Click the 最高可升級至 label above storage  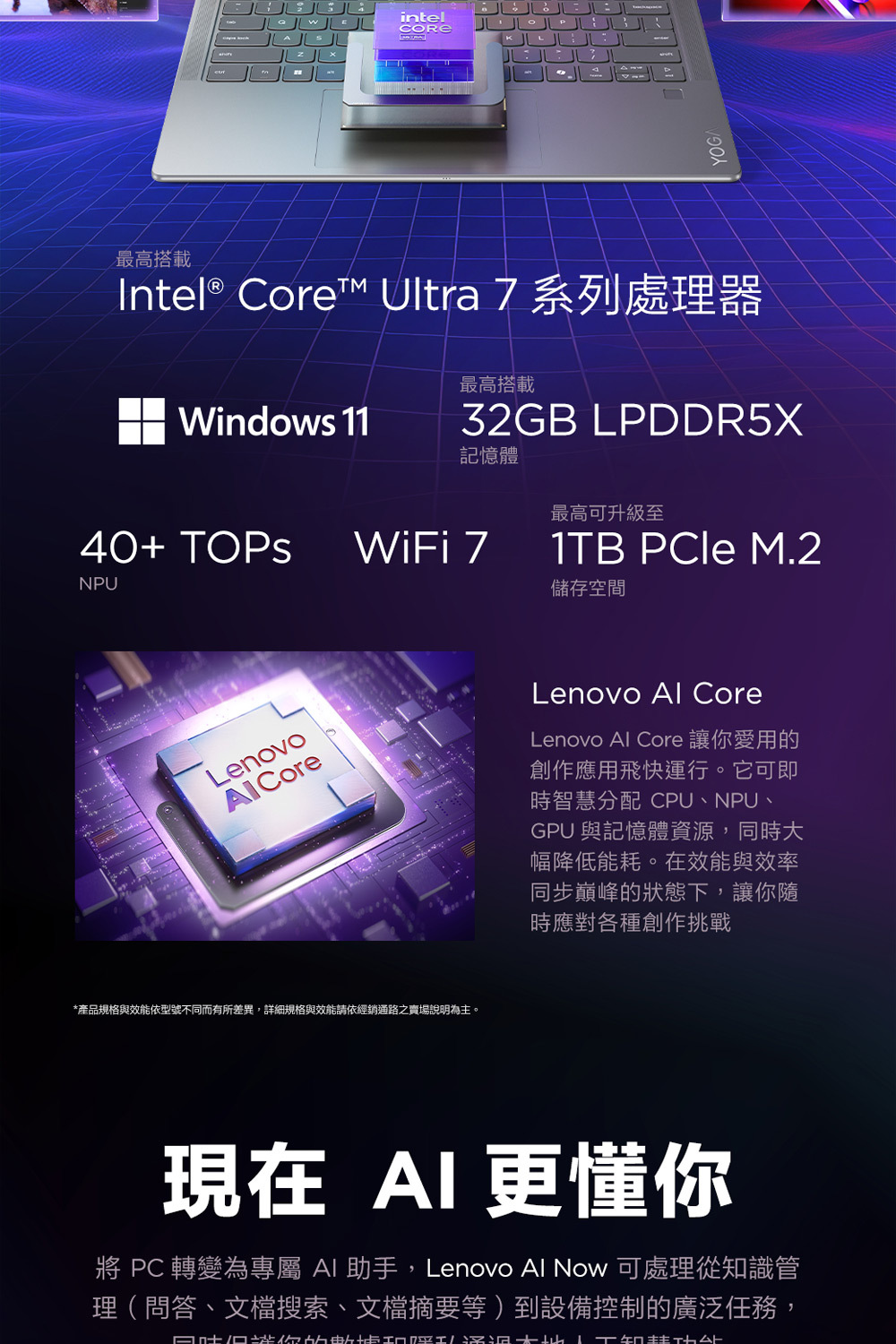coord(607,513)
